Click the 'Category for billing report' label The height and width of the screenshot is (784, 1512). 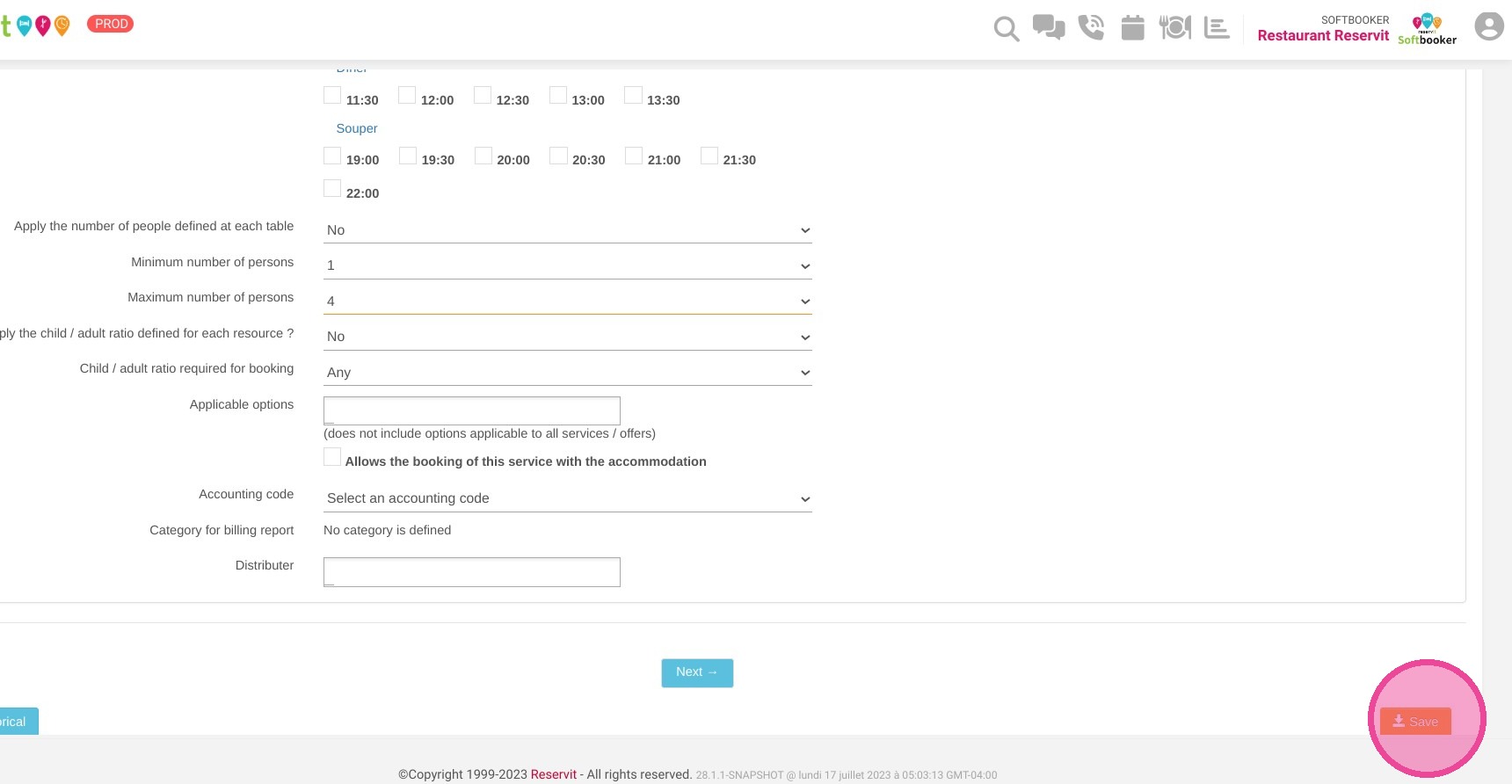click(222, 530)
